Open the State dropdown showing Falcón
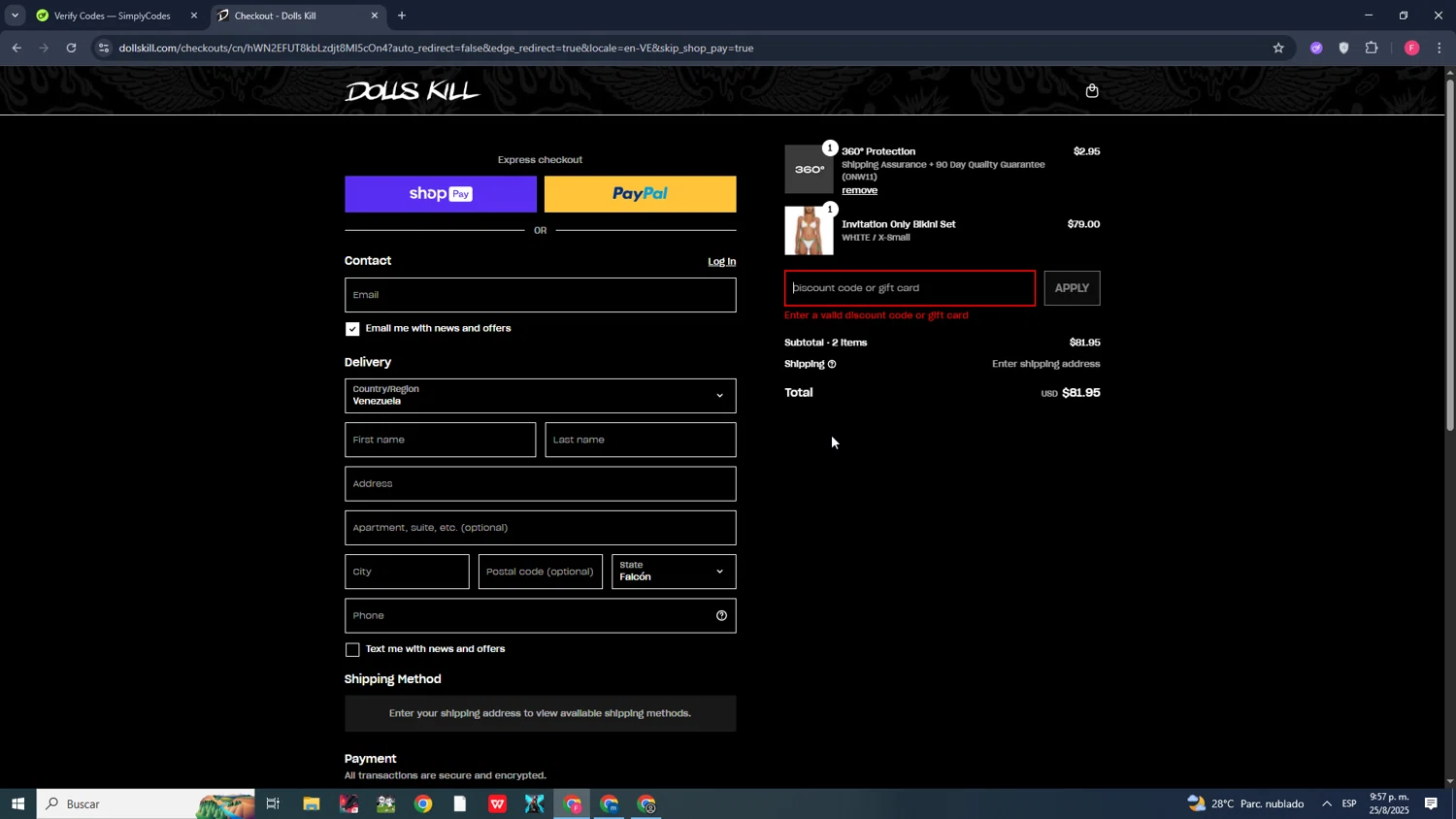The width and height of the screenshot is (1456, 819). pos(674,572)
